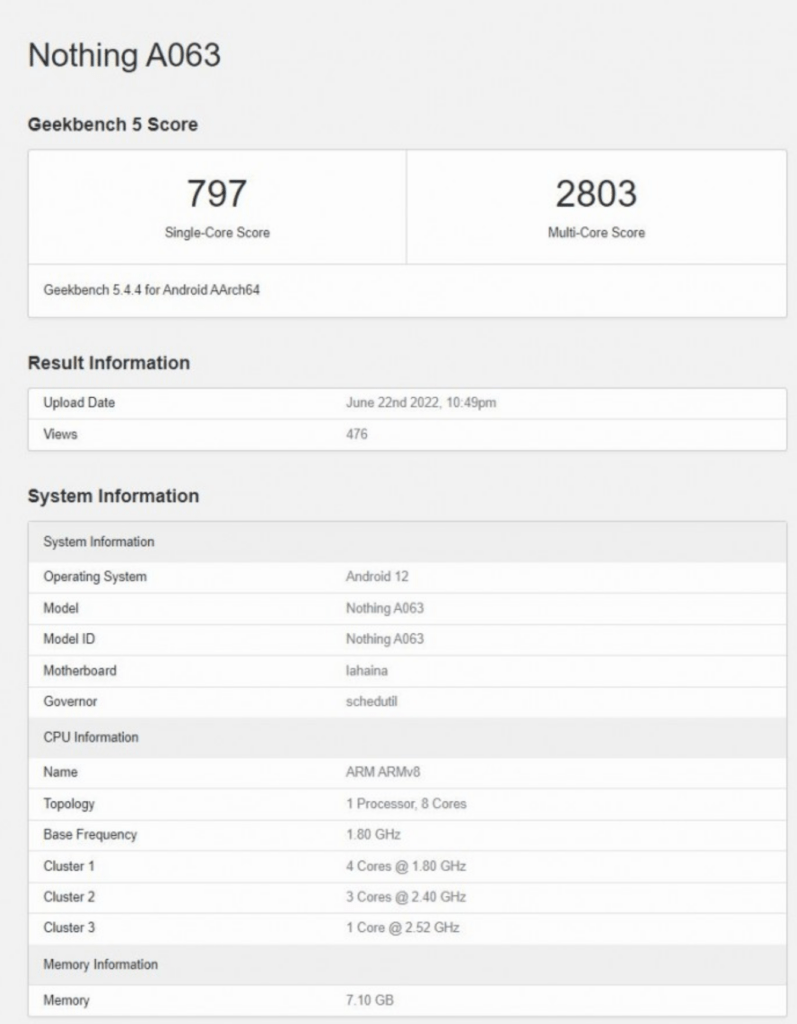The height and width of the screenshot is (1024, 797).
Task: Click the Result Information heading
Action: coord(108,363)
